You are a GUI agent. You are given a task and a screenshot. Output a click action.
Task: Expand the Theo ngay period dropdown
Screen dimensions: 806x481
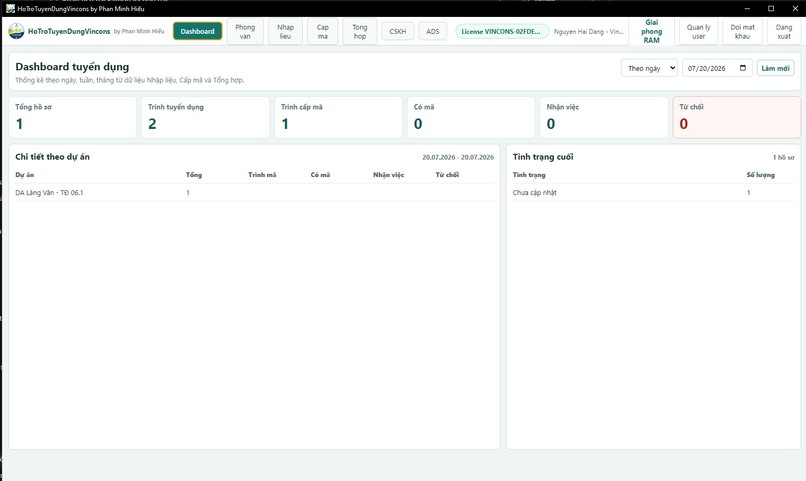649,68
